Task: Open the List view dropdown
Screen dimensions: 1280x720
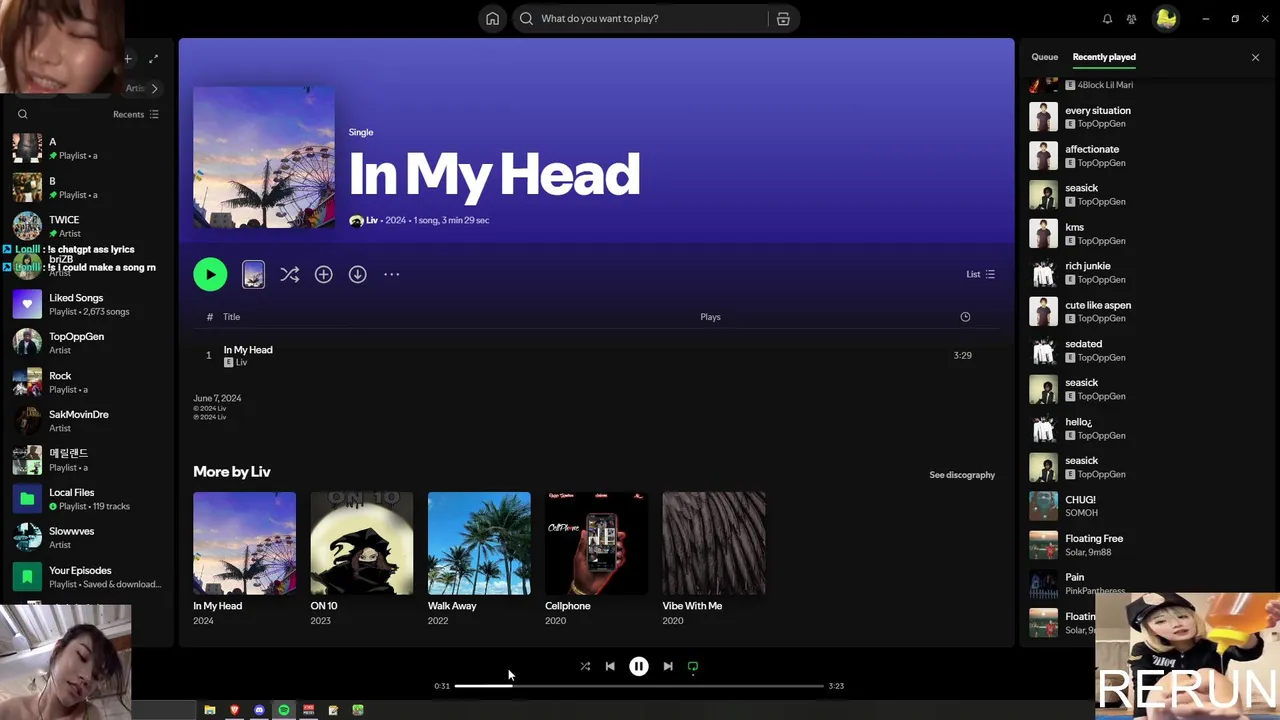Action: [x=980, y=274]
